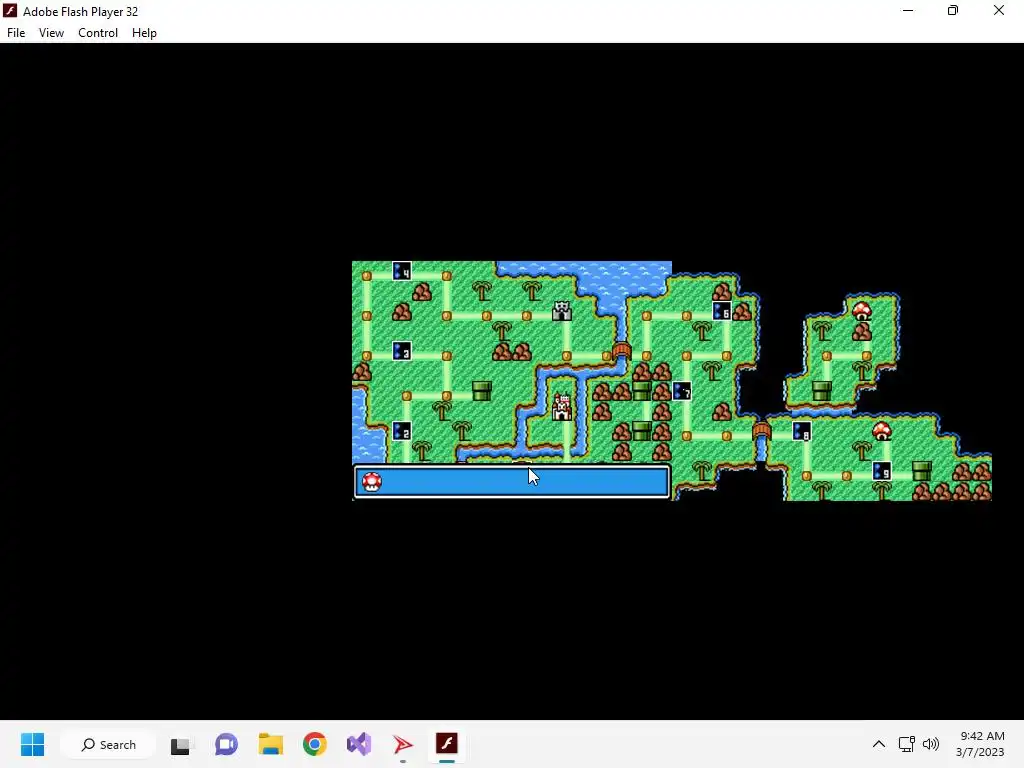Screen dimensions: 1024x768
Task: Click the mushroom icon in the blue bar
Action: coord(372,482)
